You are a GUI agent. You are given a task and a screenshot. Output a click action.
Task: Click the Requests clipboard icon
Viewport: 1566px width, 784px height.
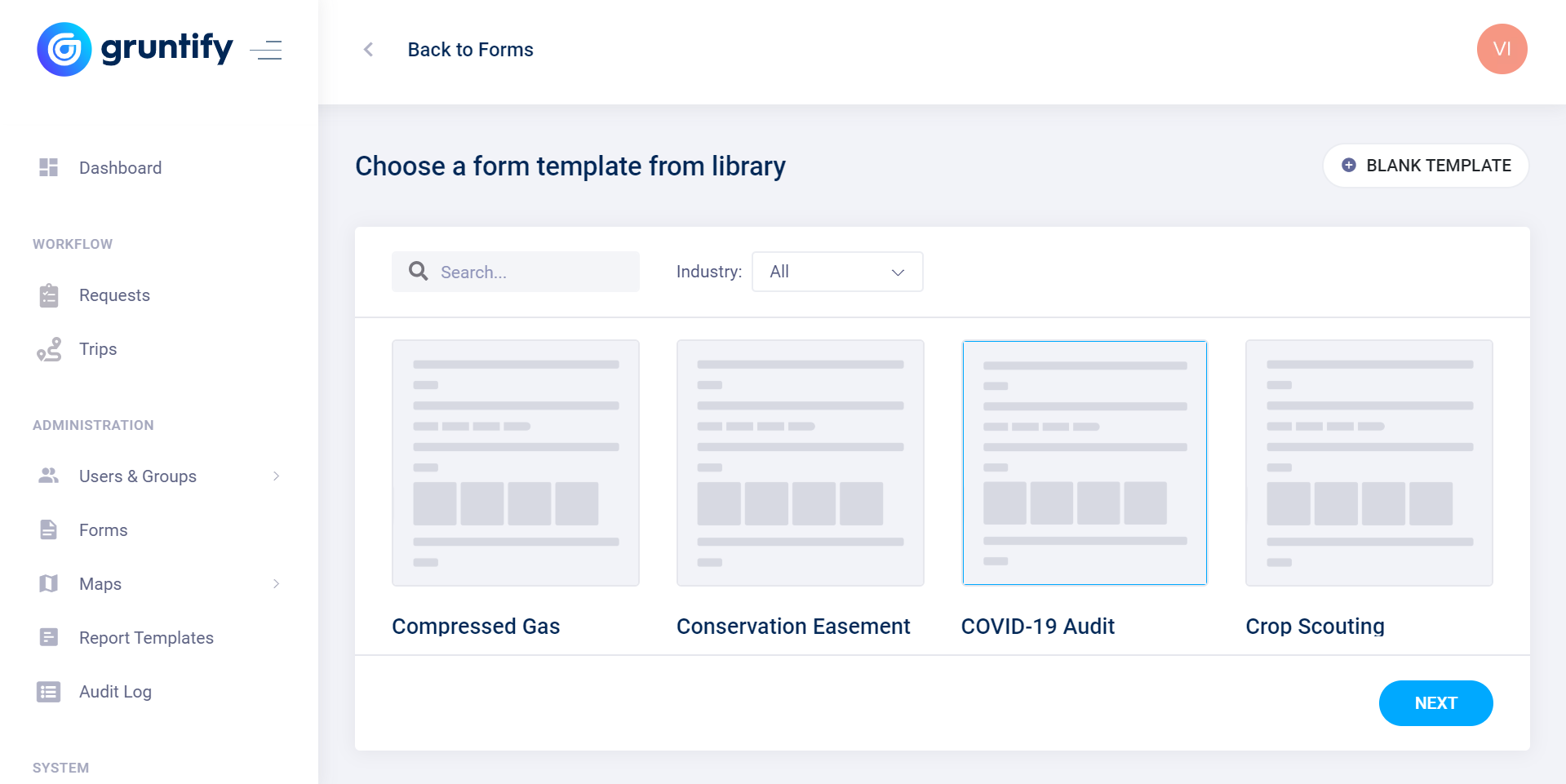coord(49,295)
